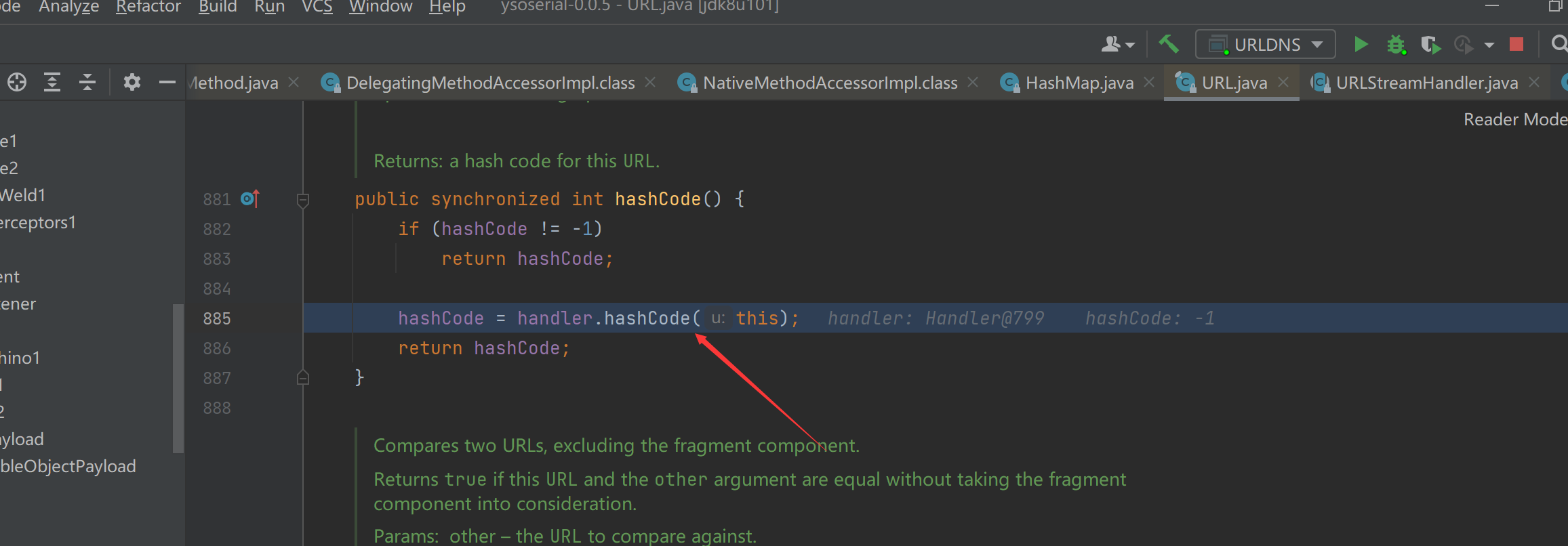1568x546 pixels.
Task: Select ener item in project tree
Action: (x=18, y=303)
